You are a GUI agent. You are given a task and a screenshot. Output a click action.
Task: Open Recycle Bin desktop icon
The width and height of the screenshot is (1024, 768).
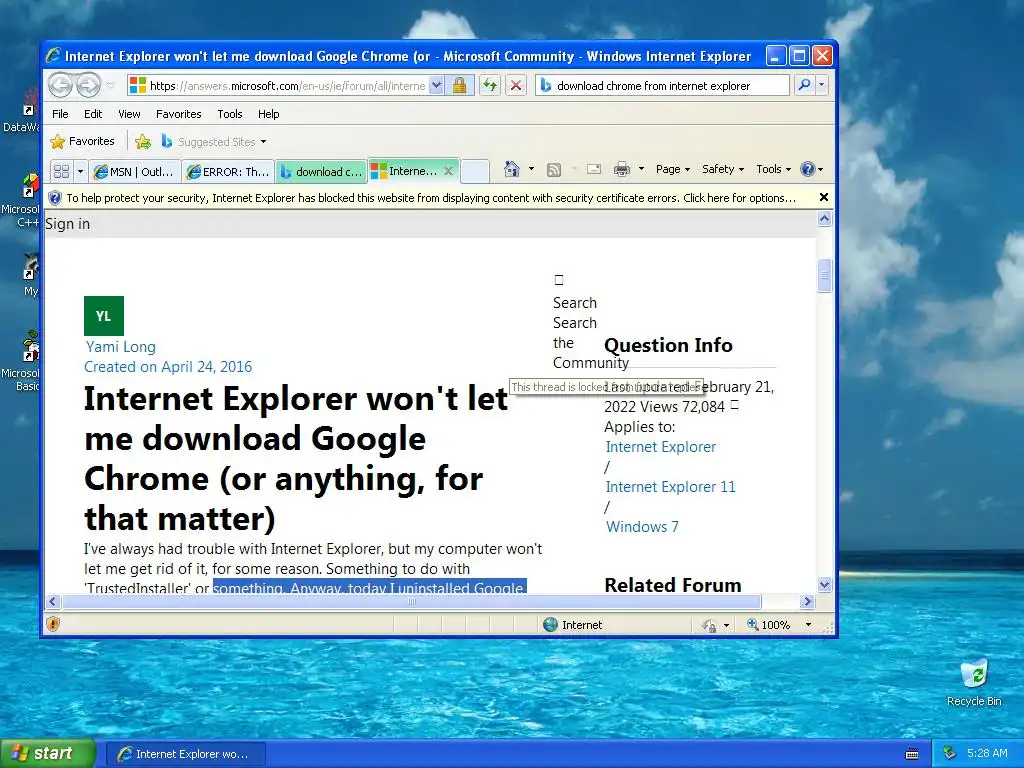(974, 683)
